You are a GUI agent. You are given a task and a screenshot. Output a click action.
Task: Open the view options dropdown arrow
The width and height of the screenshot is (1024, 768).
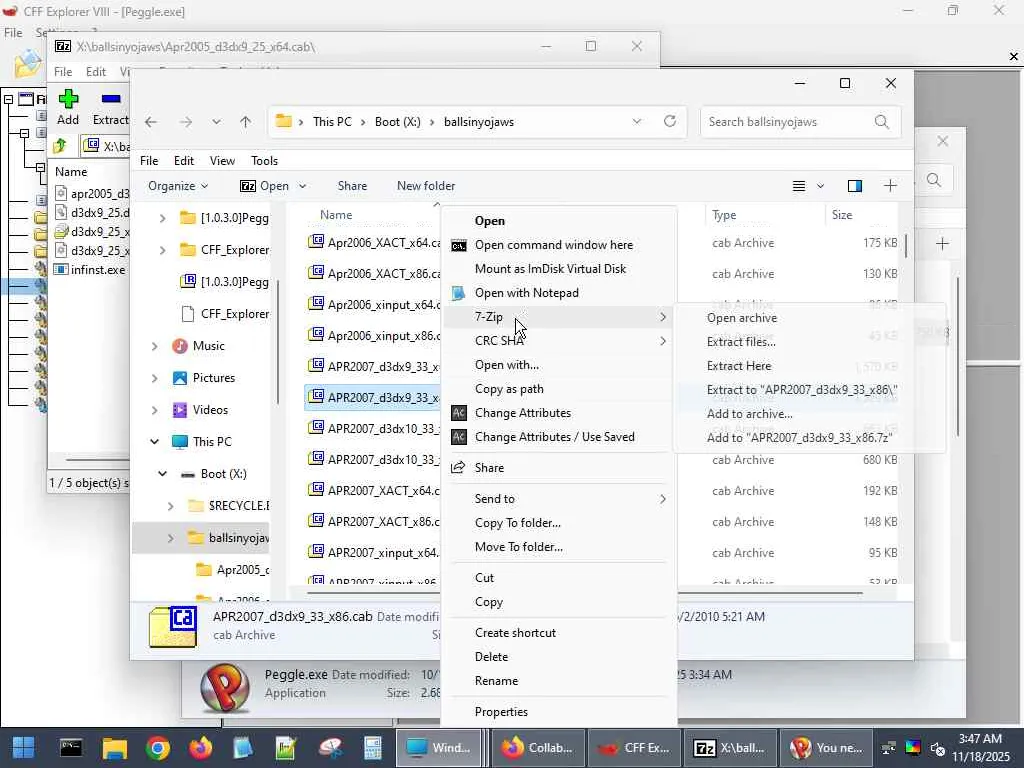(820, 186)
